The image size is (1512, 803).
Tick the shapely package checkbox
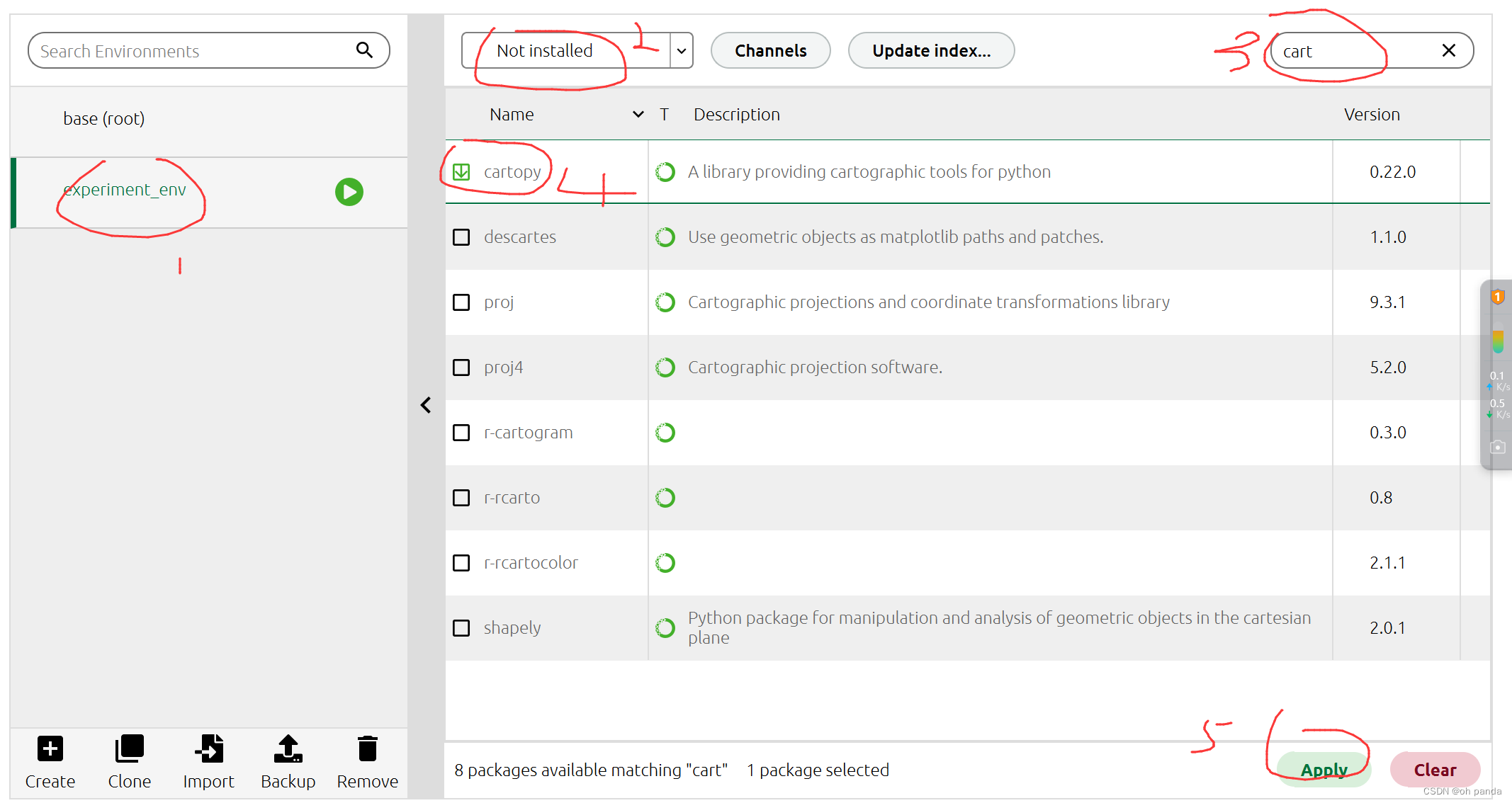(x=461, y=628)
